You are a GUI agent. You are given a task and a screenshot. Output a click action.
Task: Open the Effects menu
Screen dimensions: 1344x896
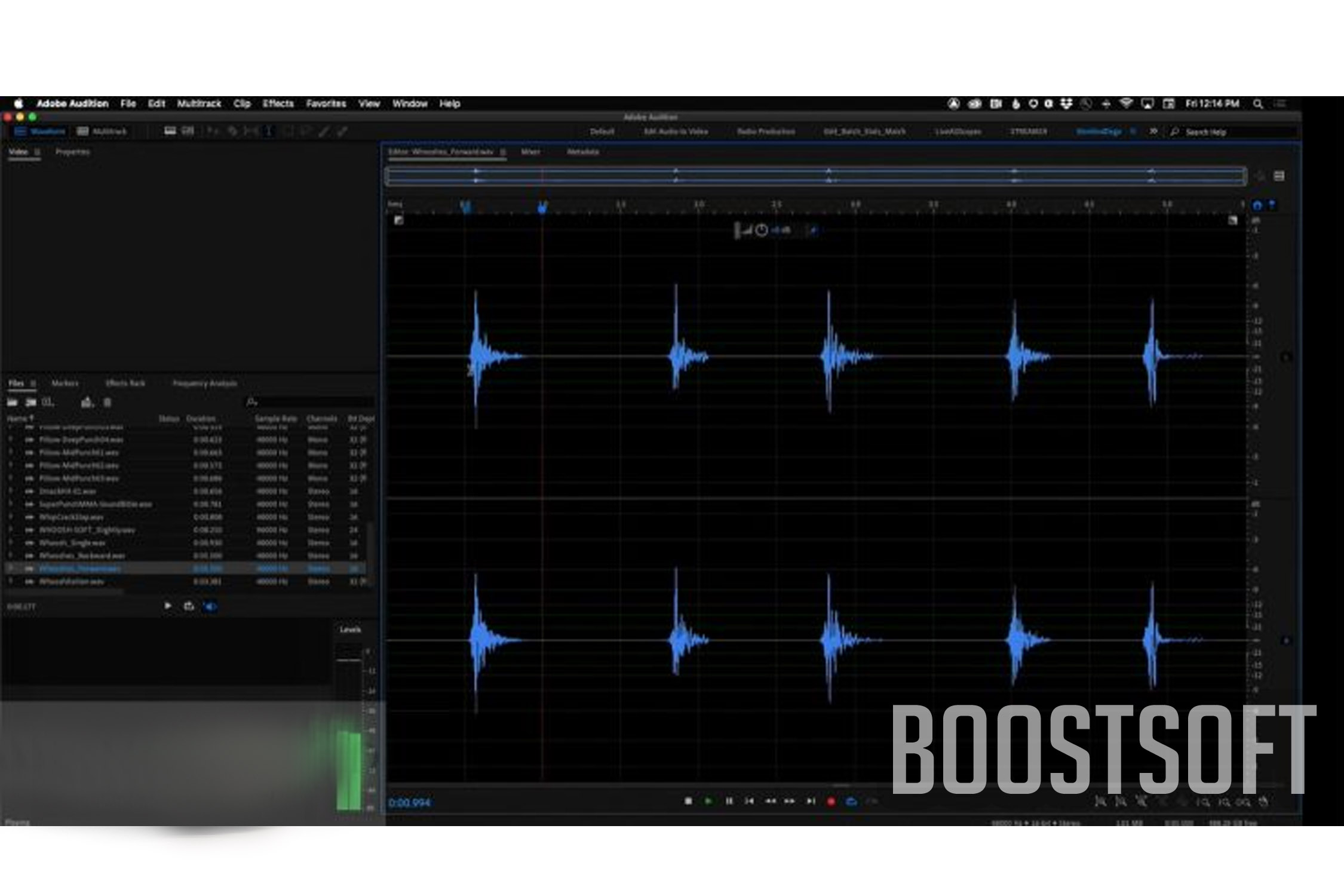tap(278, 103)
